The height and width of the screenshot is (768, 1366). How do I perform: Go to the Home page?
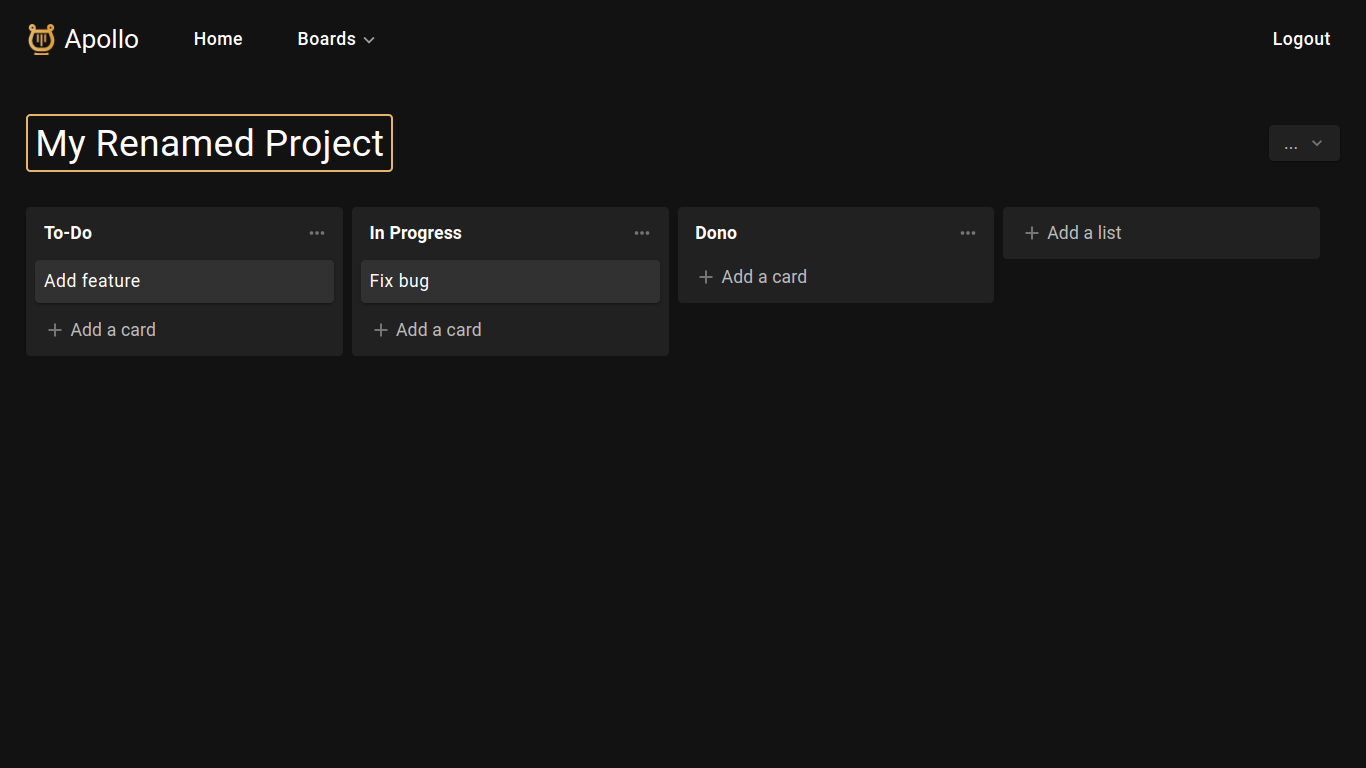[x=218, y=39]
